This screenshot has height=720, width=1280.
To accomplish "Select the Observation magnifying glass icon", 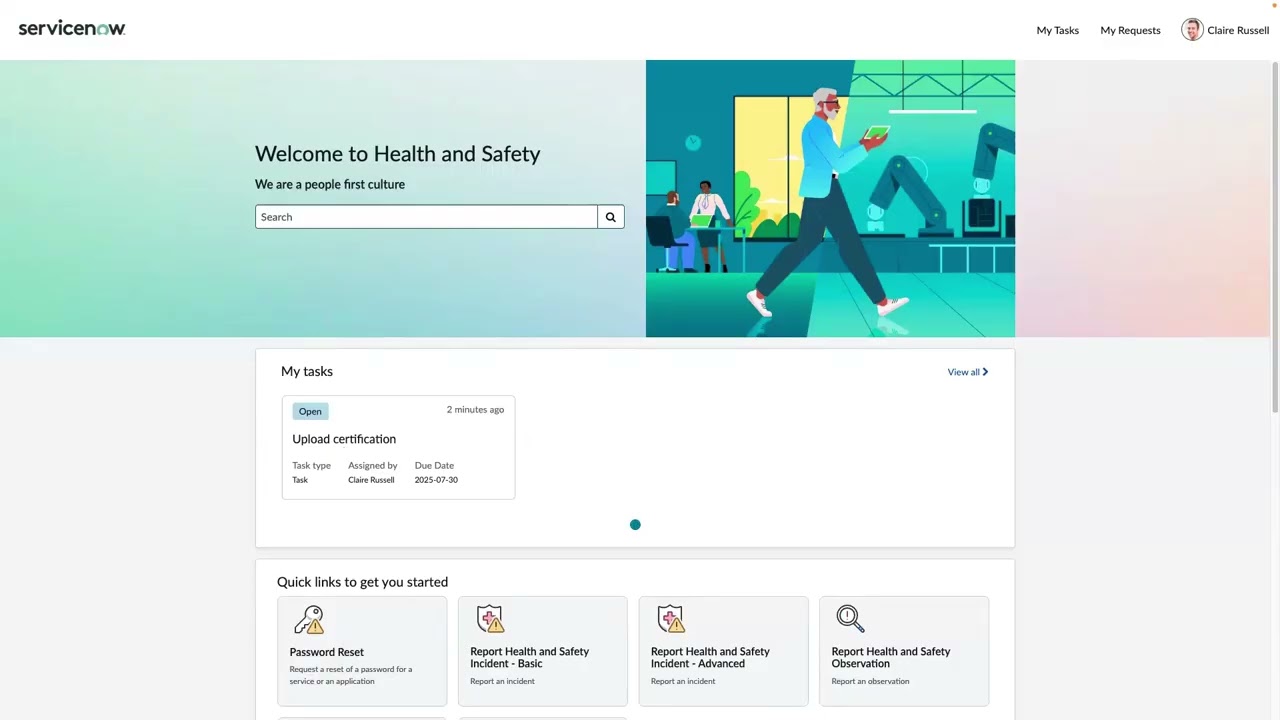I will click(850, 619).
